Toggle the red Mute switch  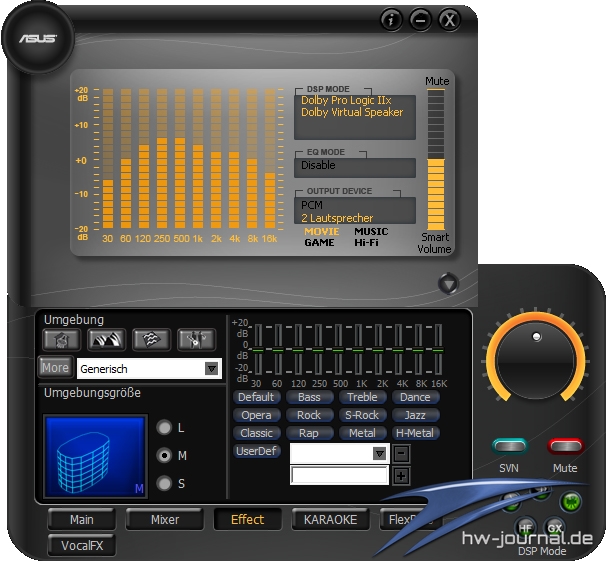(x=565, y=446)
